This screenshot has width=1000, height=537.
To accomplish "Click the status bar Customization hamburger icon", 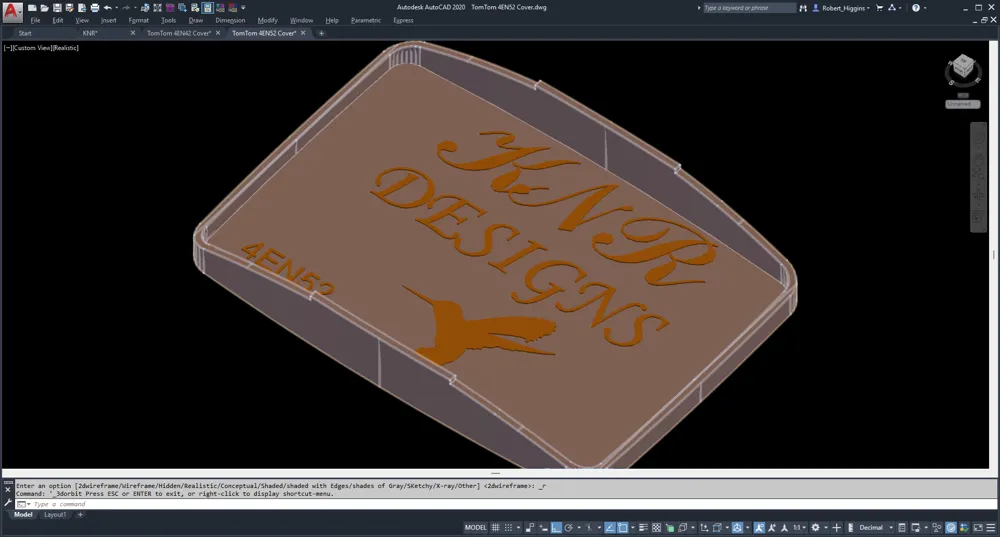I will click(x=991, y=527).
